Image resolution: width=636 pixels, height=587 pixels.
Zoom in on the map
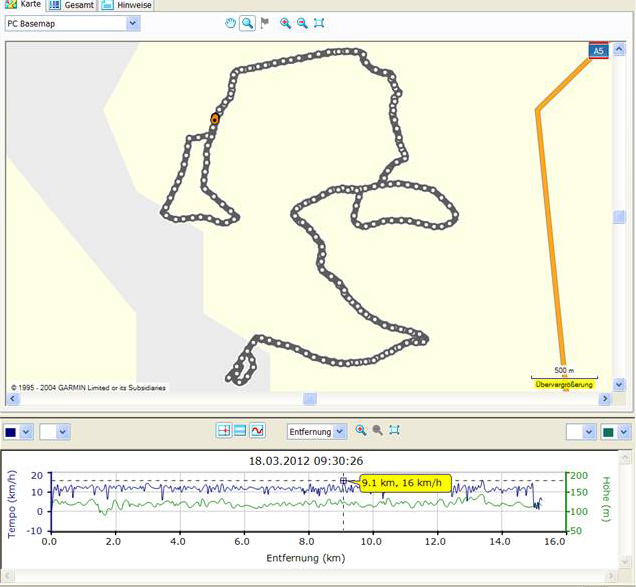285,23
